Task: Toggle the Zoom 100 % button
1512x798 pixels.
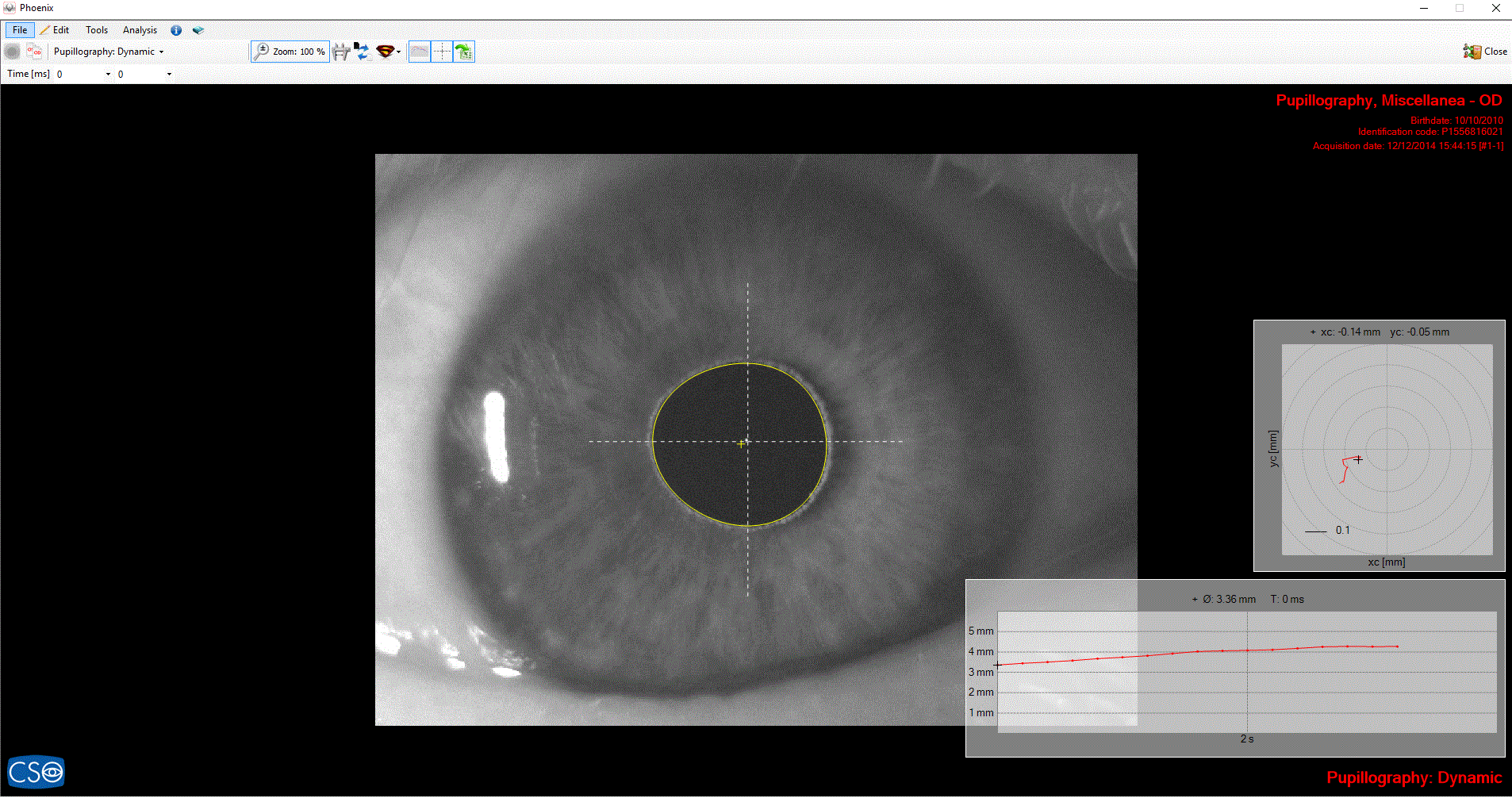Action: 290,52
